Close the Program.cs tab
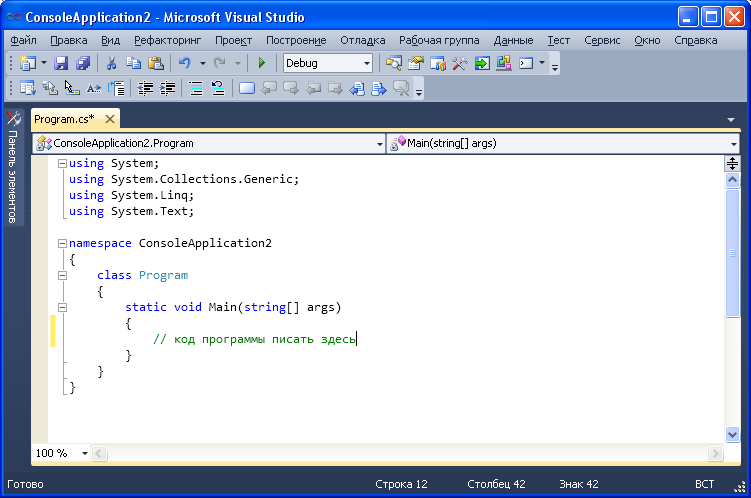This screenshot has width=751, height=498. click(x=110, y=119)
